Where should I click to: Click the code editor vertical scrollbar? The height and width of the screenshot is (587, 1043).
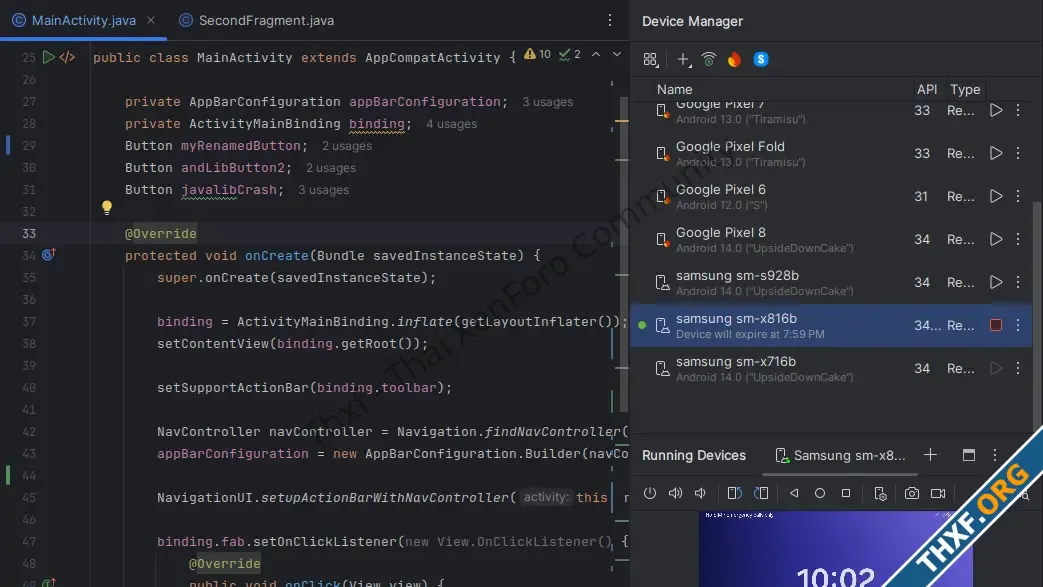coord(625,254)
